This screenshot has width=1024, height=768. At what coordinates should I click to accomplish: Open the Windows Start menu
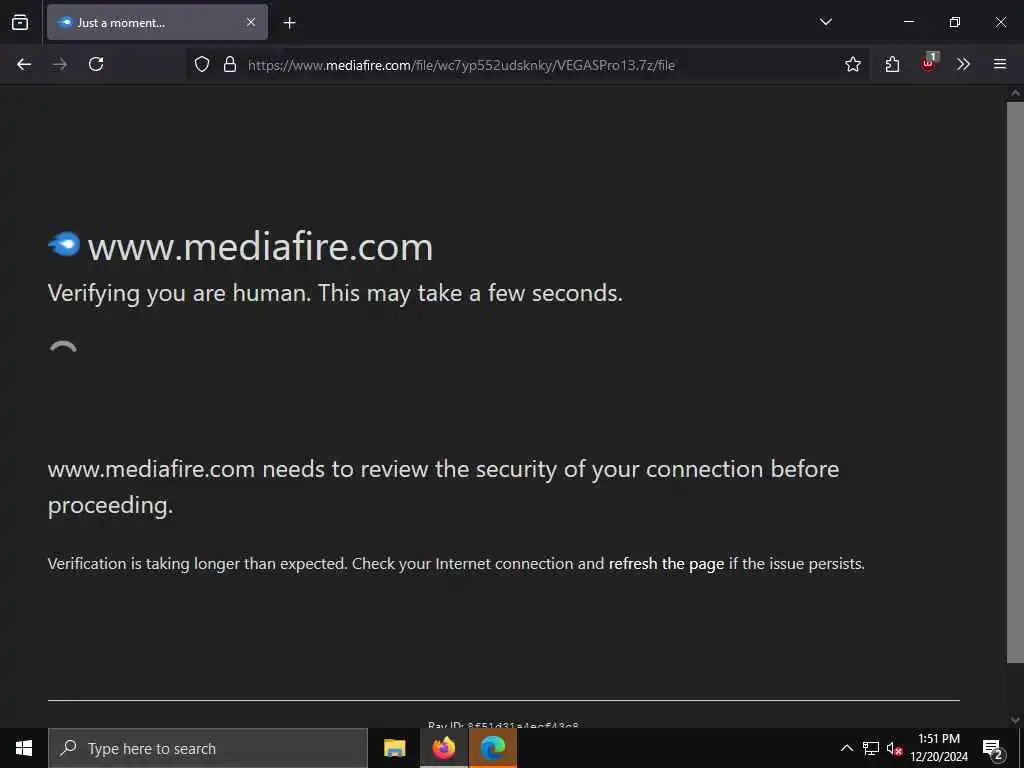coord(24,748)
